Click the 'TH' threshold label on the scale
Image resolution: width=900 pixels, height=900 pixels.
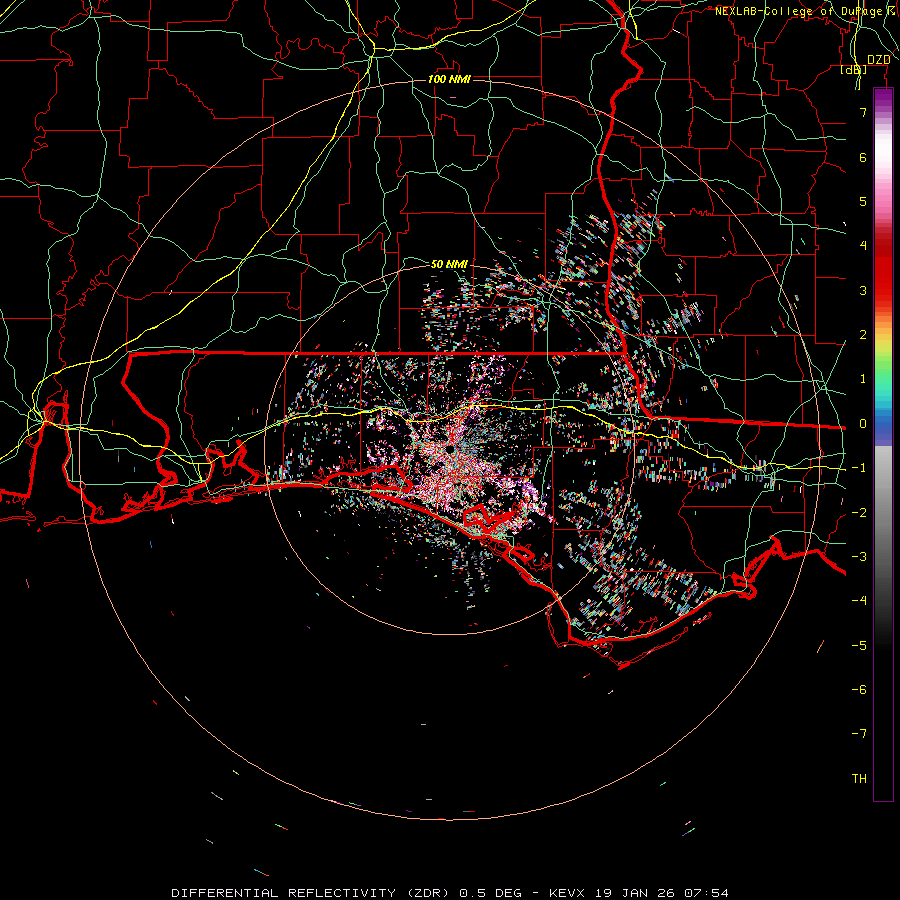coord(859,779)
